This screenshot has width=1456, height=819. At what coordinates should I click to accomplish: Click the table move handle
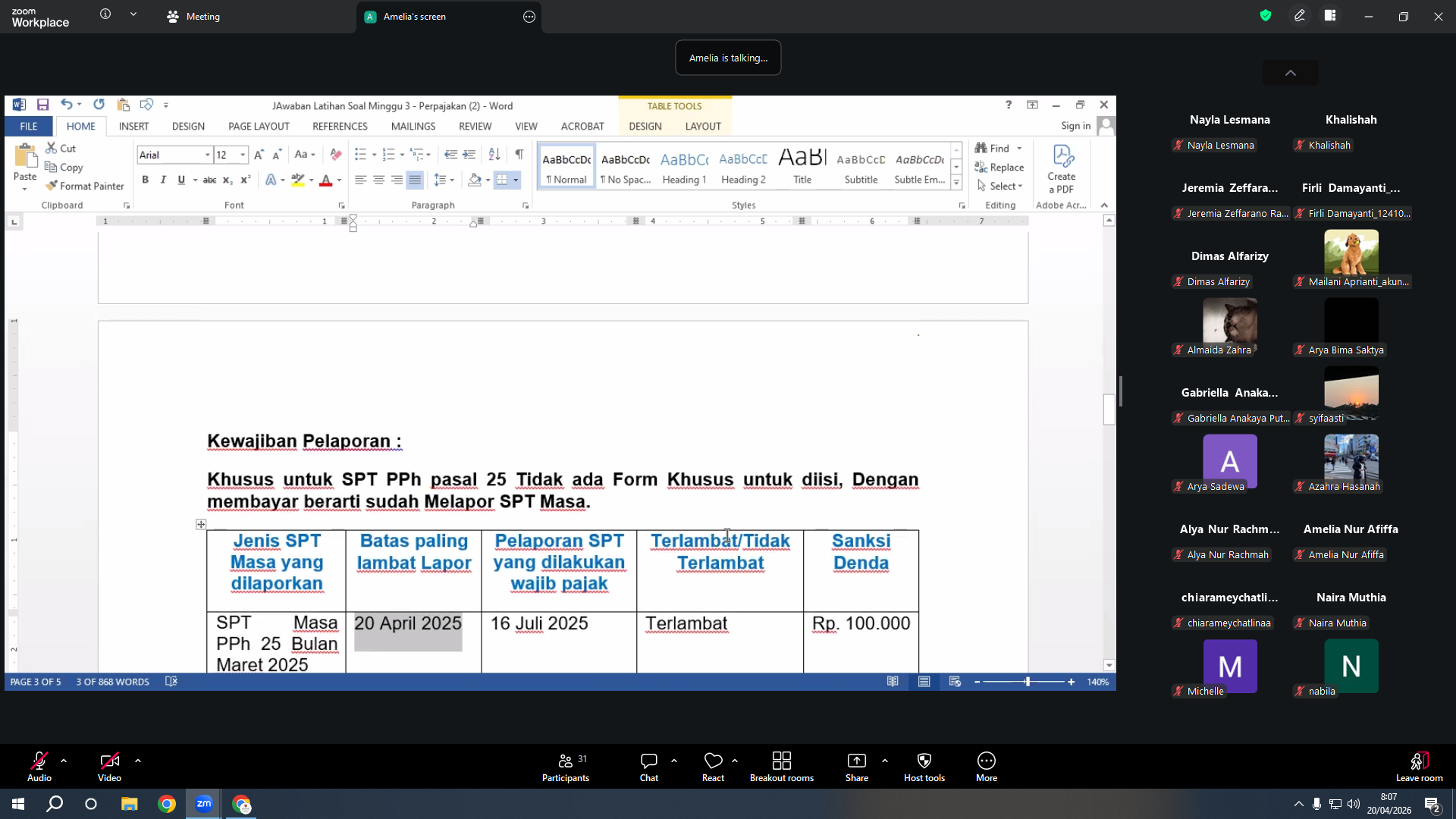[x=200, y=524]
